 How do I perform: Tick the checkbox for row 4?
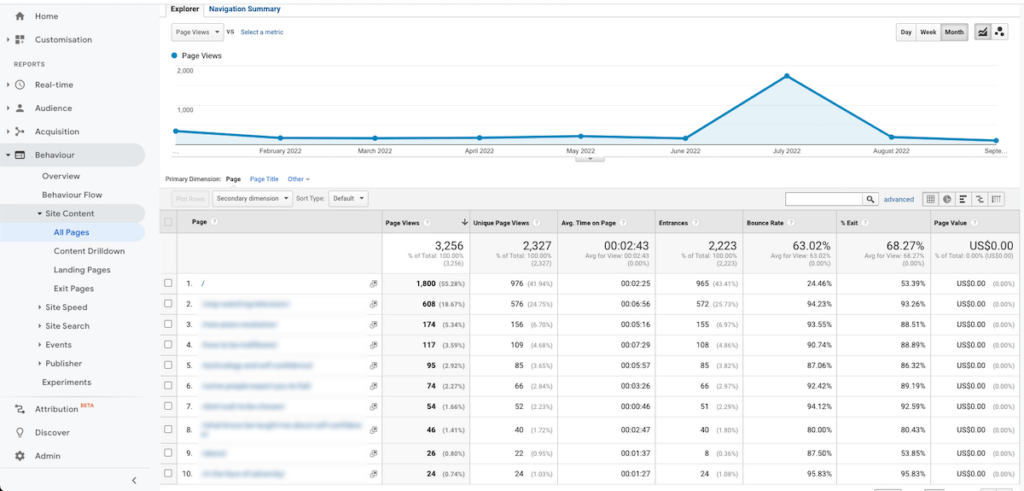point(168,345)
